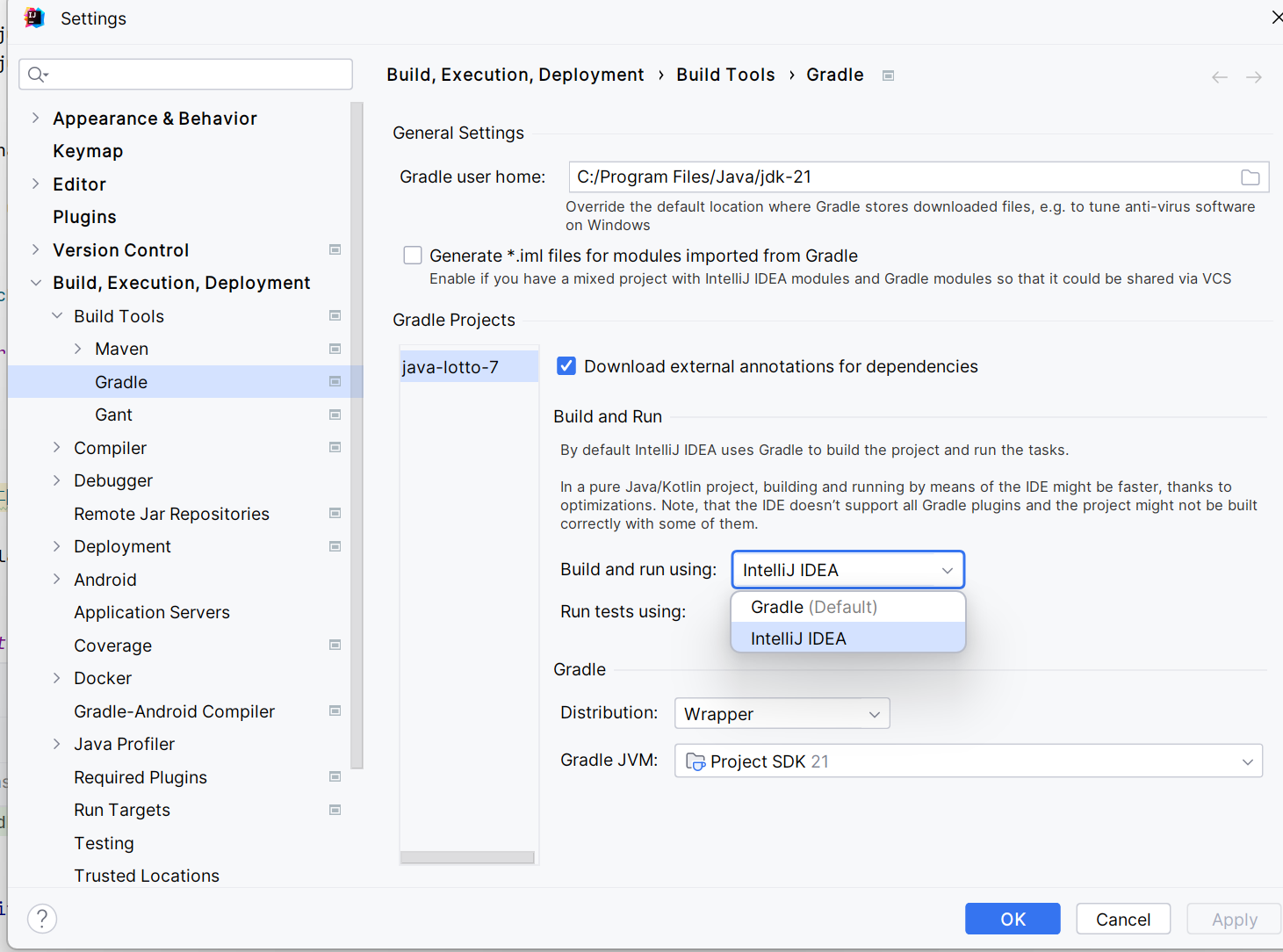Click the folder browse icon for Gradle user home
Viewport: 1283px width, 952px height.
[1250, 177]
